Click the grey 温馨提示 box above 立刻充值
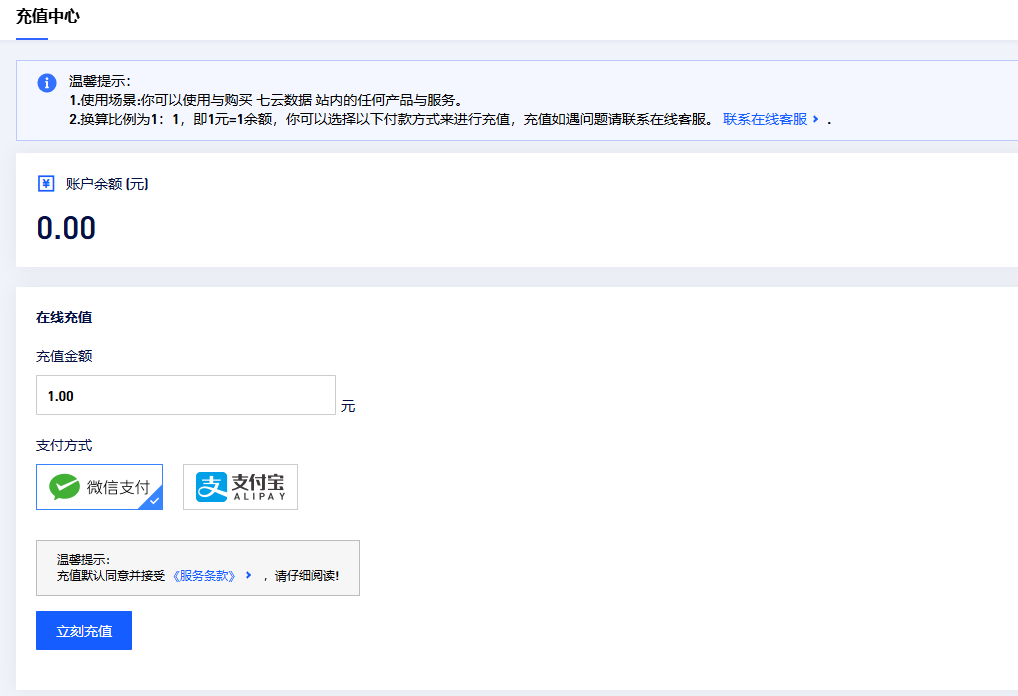 pyautogui.click(x=197, y=568)
